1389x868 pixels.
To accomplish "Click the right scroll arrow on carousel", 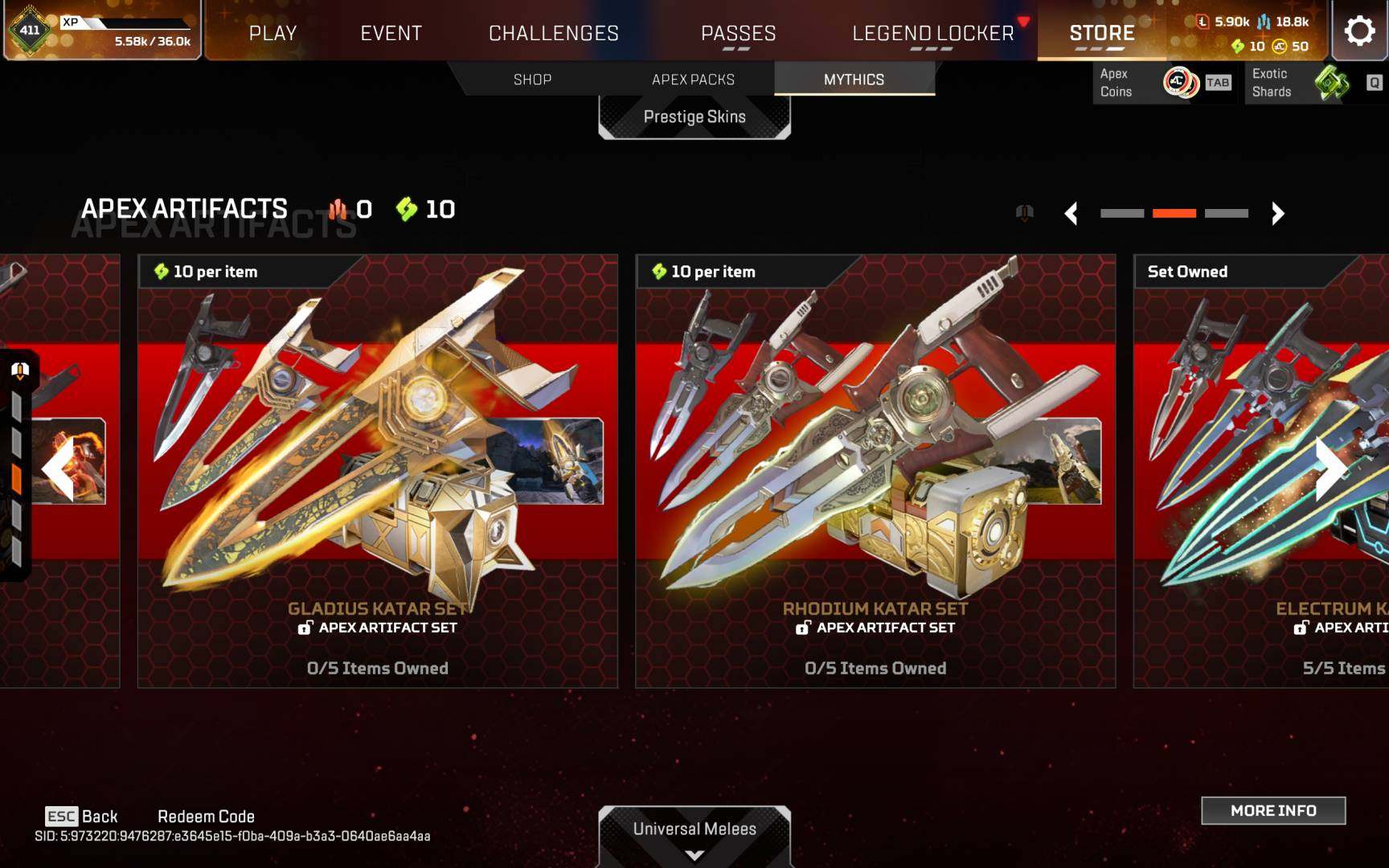I will tap(1330, 469).
